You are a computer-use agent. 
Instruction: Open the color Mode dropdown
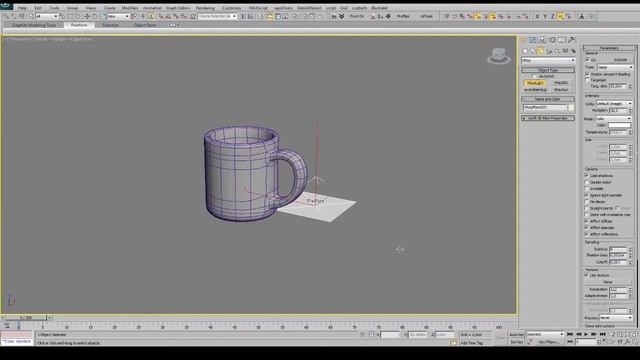coord(613,118)
